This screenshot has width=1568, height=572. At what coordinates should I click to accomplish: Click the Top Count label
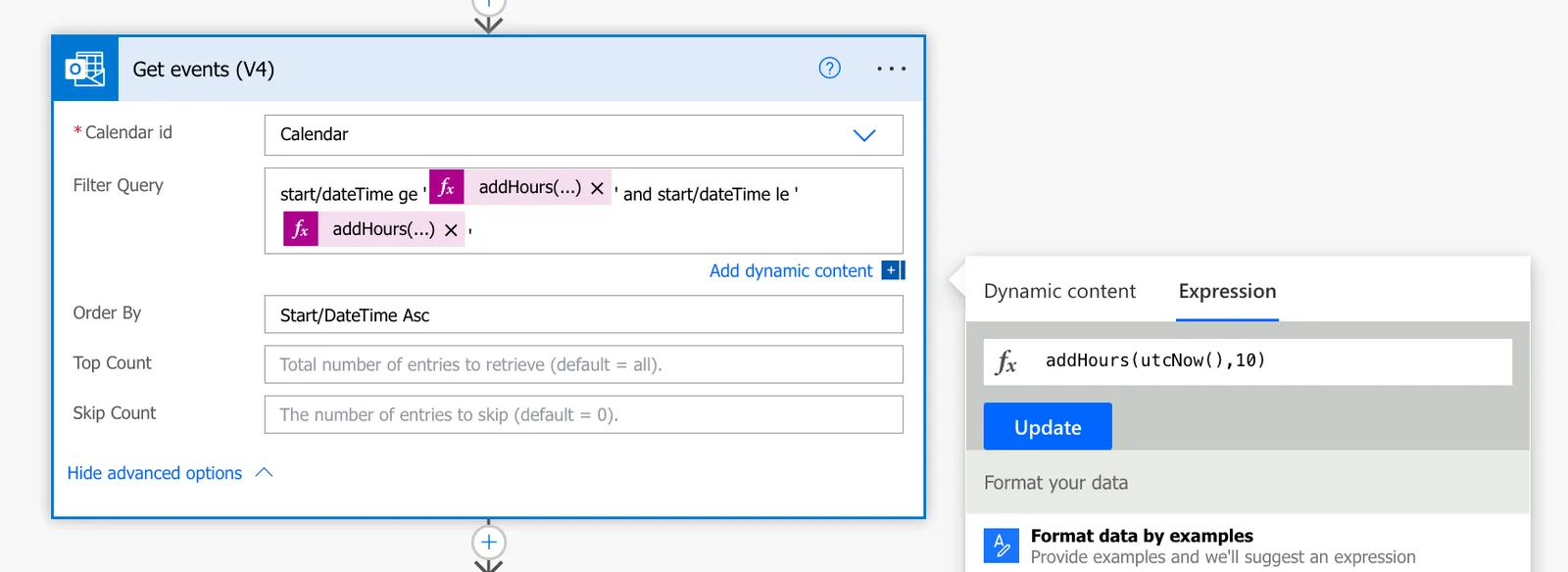tap(112, 362)
